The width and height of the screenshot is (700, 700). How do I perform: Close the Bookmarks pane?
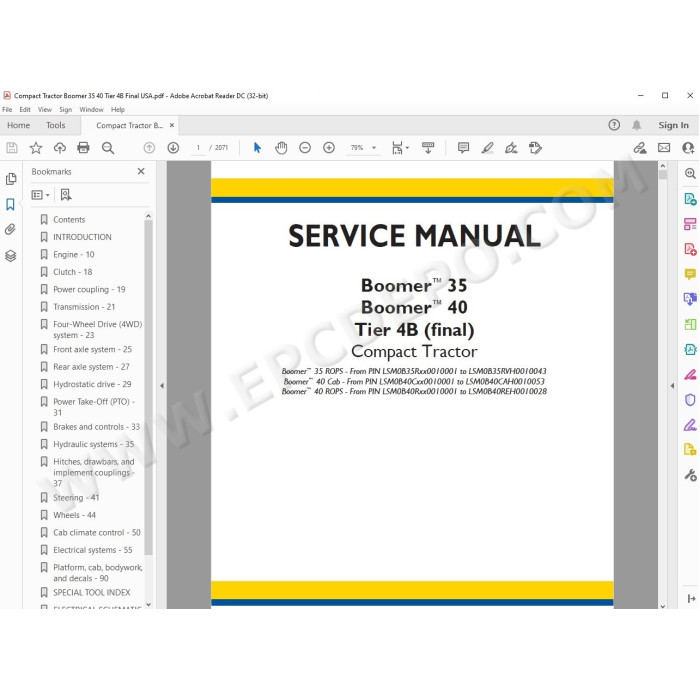coord(141,171)
